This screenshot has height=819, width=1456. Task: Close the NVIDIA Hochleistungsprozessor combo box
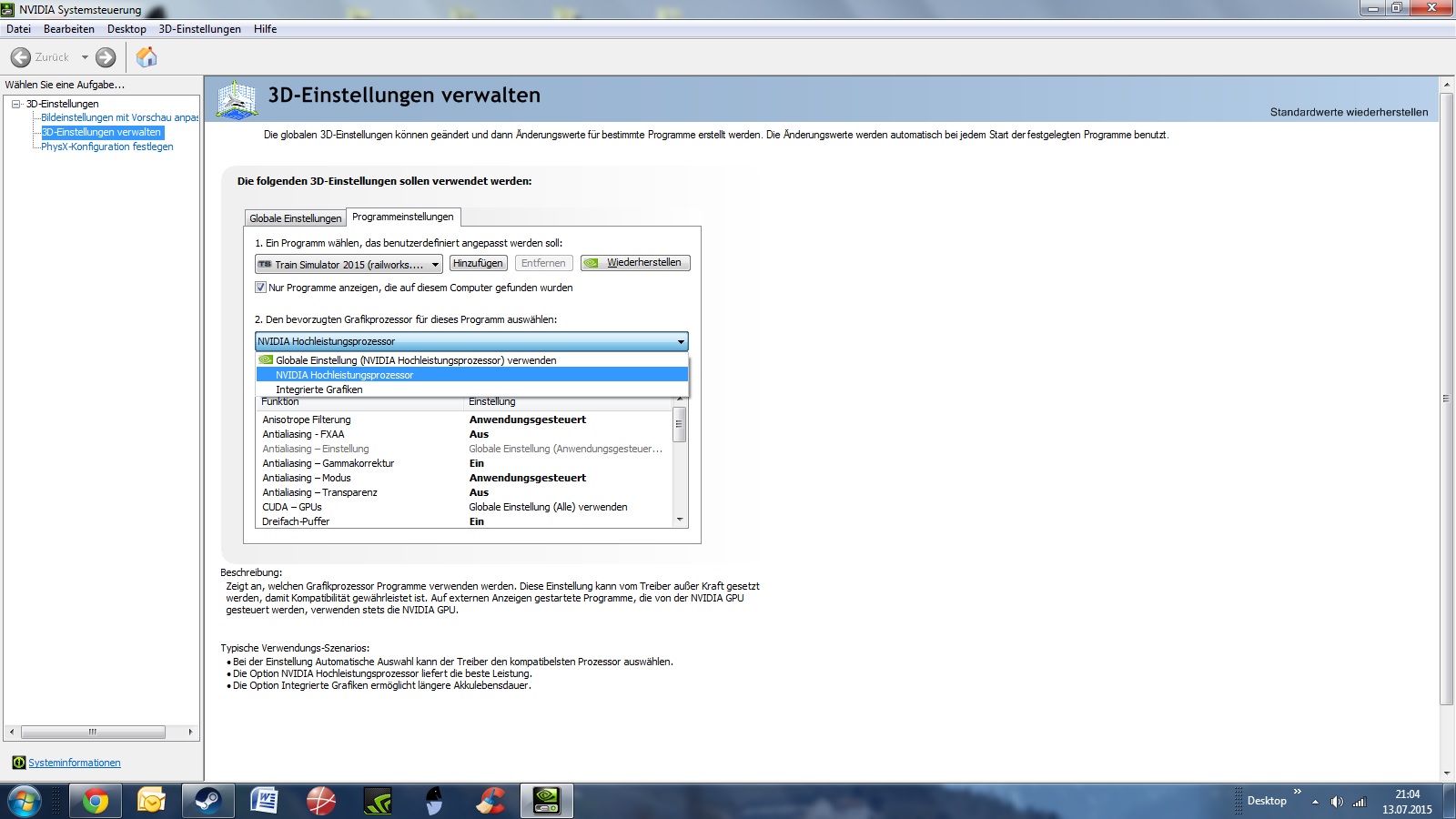point(471,341)
